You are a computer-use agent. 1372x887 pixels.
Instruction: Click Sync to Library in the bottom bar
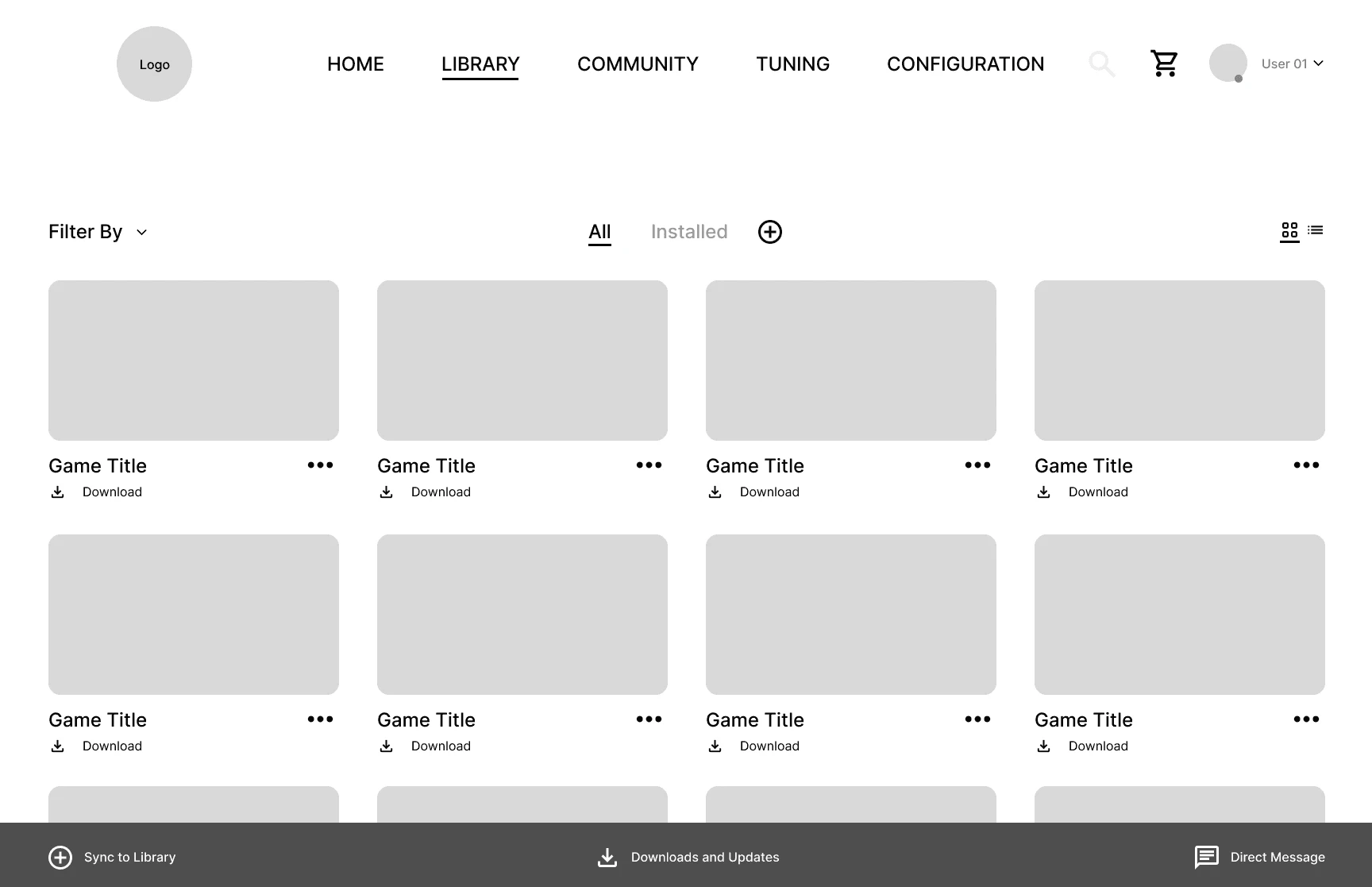(112, 858)
